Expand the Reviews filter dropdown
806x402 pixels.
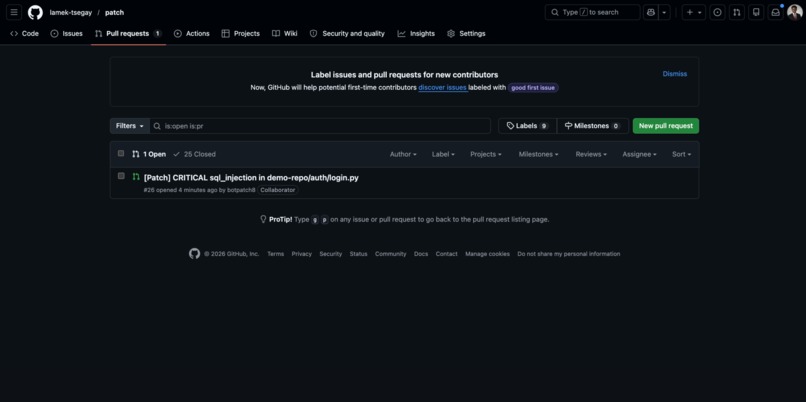(591, 154)
